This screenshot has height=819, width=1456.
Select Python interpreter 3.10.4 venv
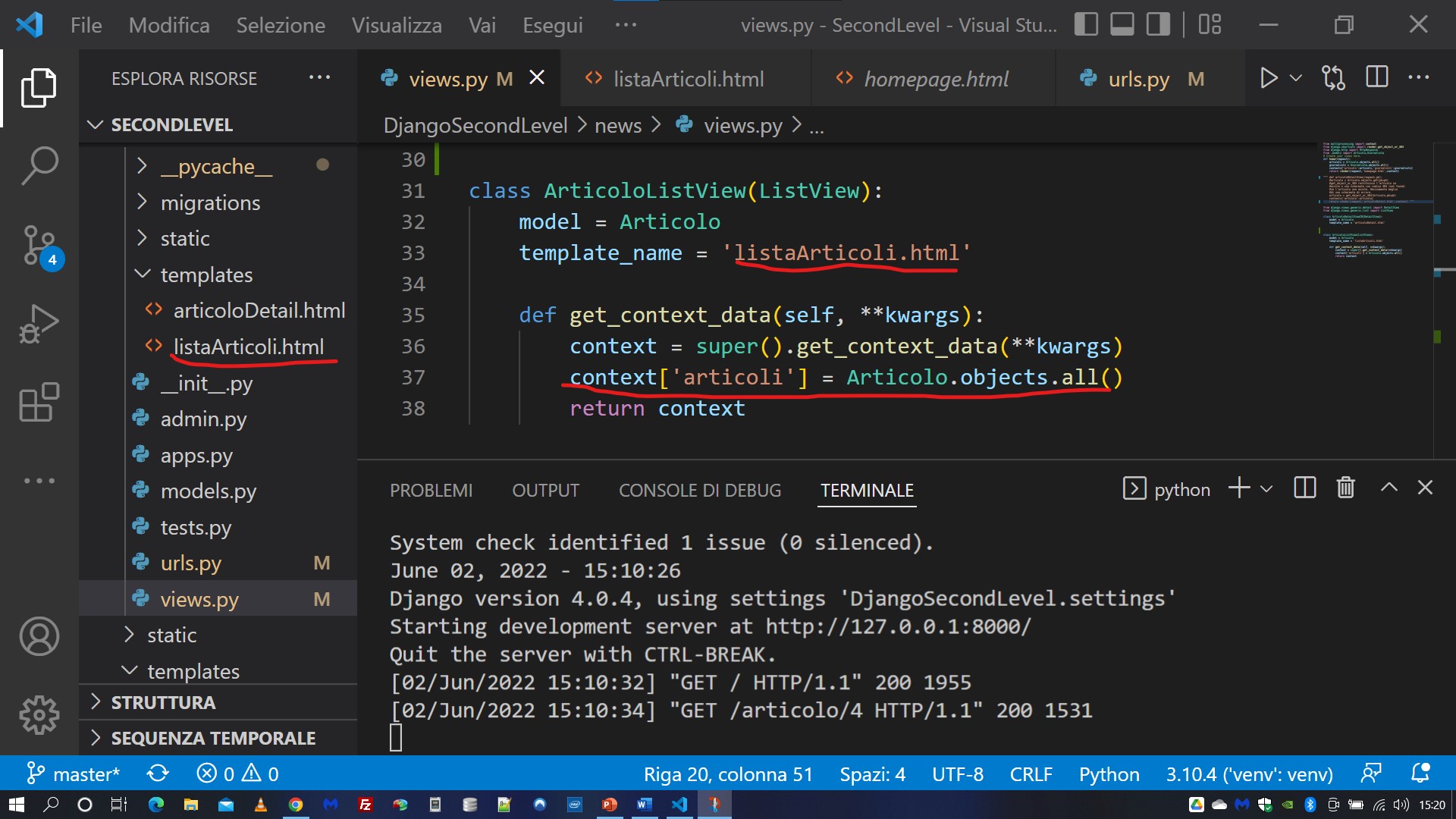pos(1249,773)
